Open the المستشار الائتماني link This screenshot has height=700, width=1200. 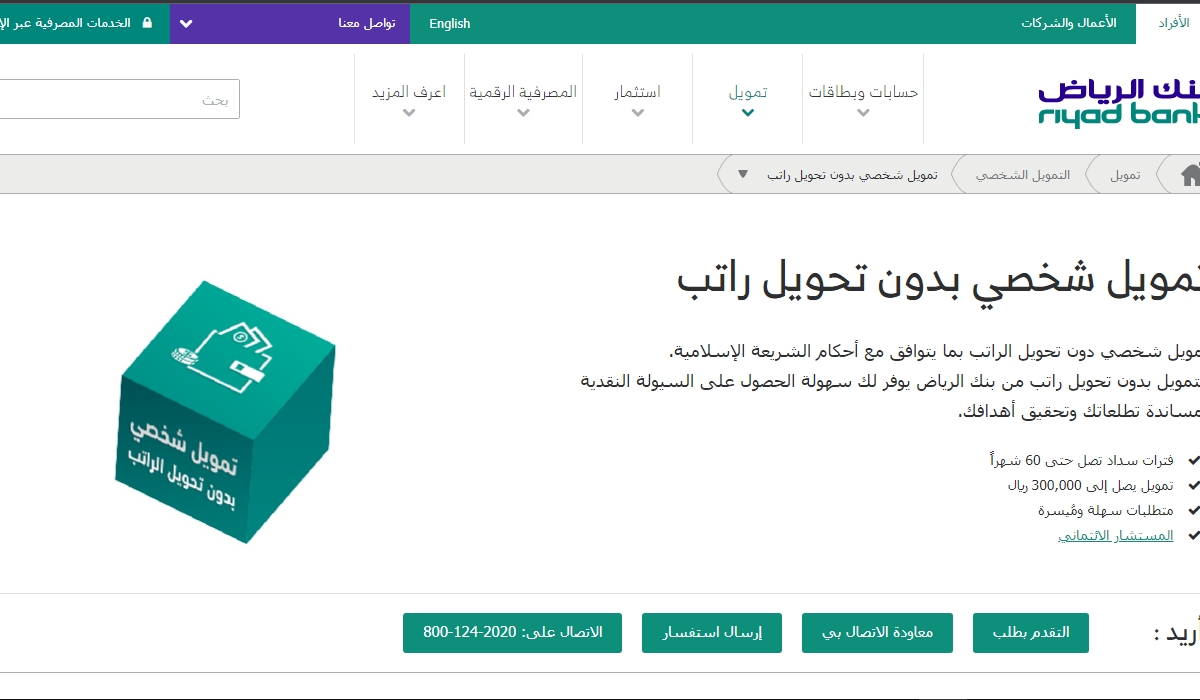pos(1116,536)
